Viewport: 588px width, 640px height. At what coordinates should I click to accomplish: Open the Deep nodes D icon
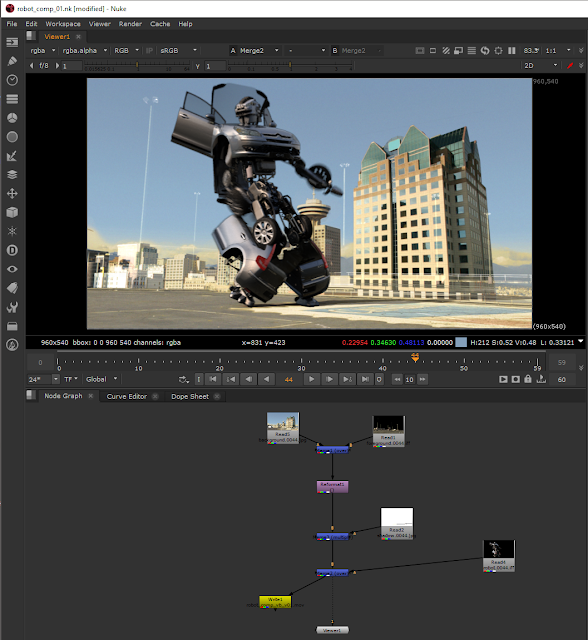click(x=12, y=250)
